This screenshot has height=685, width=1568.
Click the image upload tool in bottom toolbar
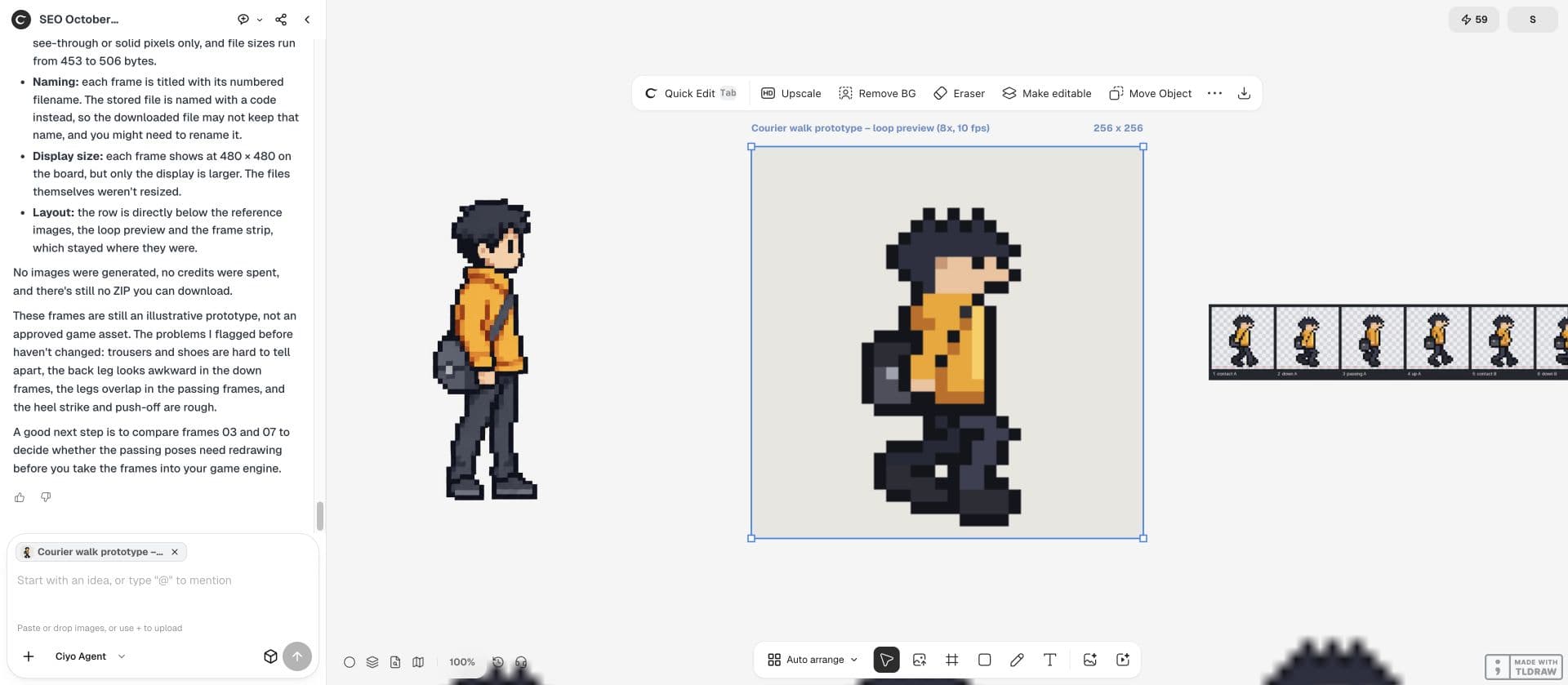(920, 660)
